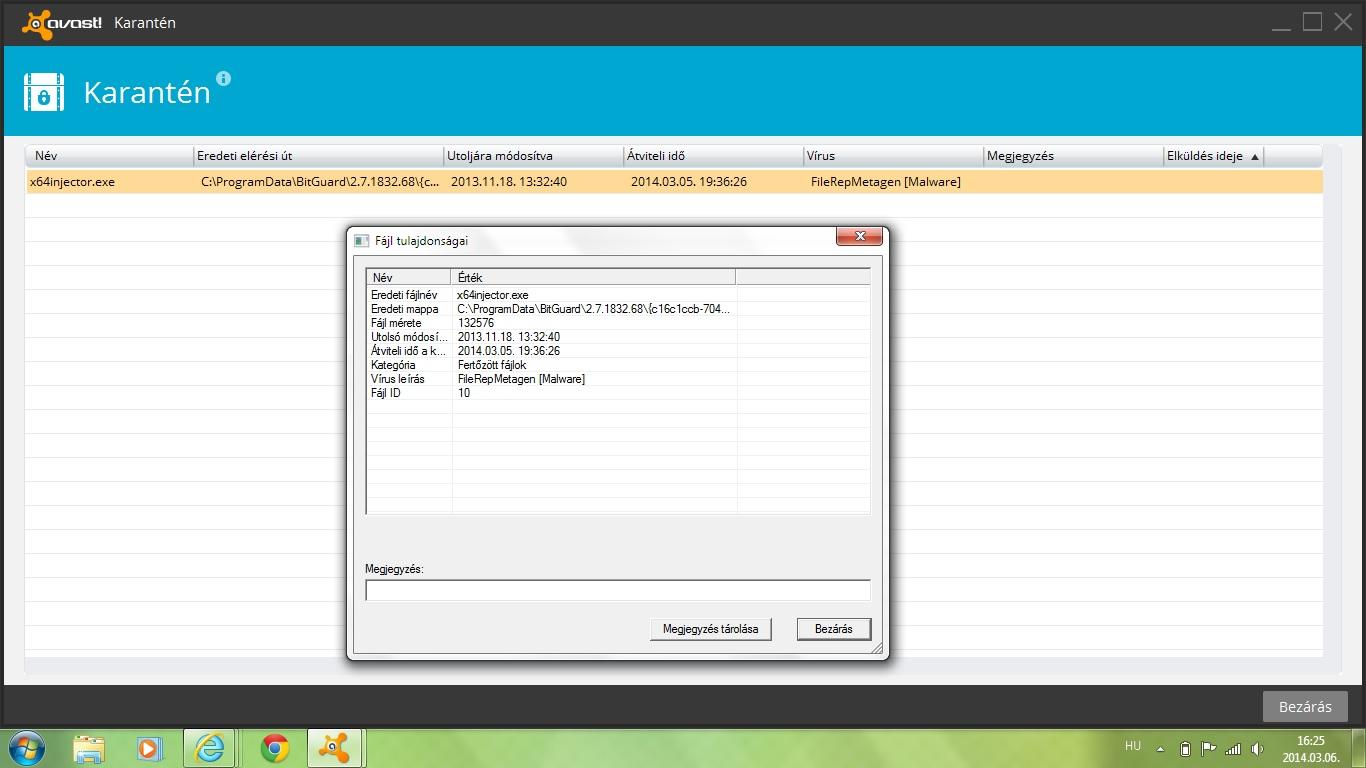Click the avast! logo in title bar
Screen dimensions: 1366x768
point(62,23)
